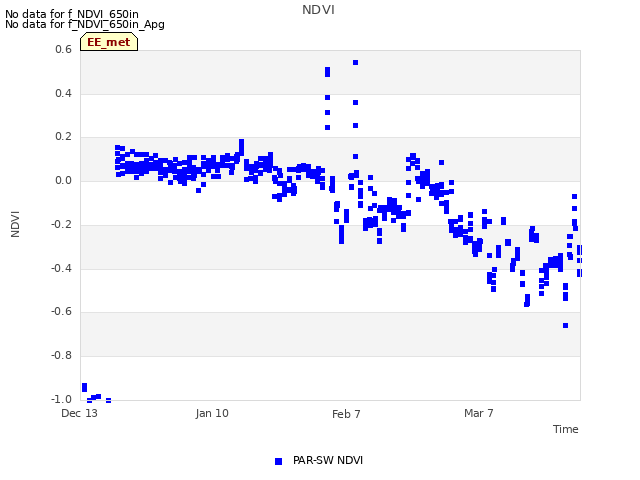Click the -0.6 y-axis tick label

coord(61,312)
